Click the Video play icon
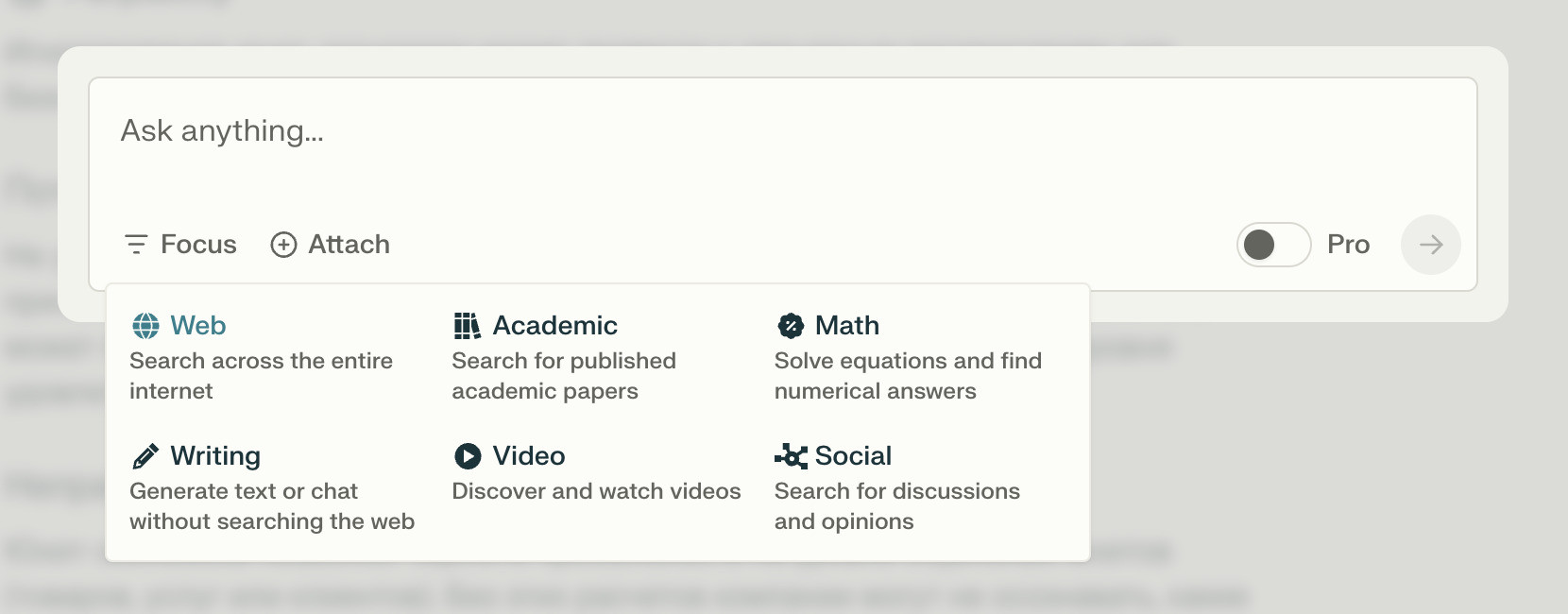1568x614 pixels. (x=468, y=456)
